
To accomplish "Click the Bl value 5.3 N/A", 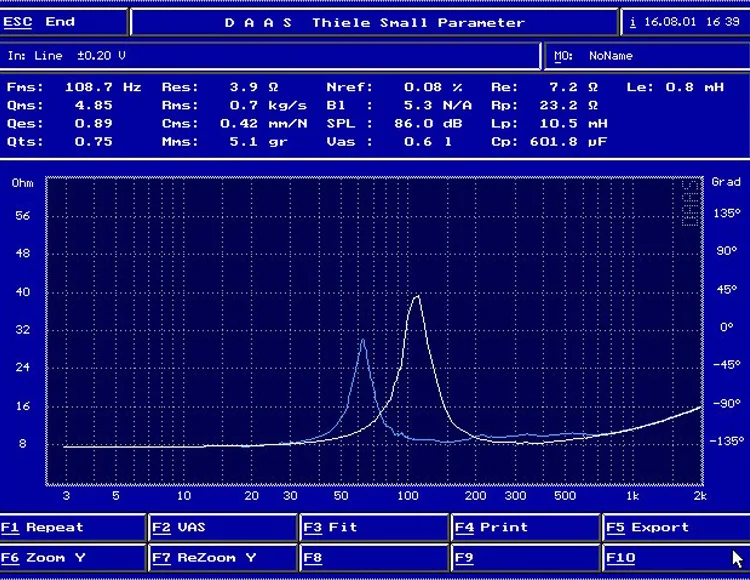I will (438, 105).
